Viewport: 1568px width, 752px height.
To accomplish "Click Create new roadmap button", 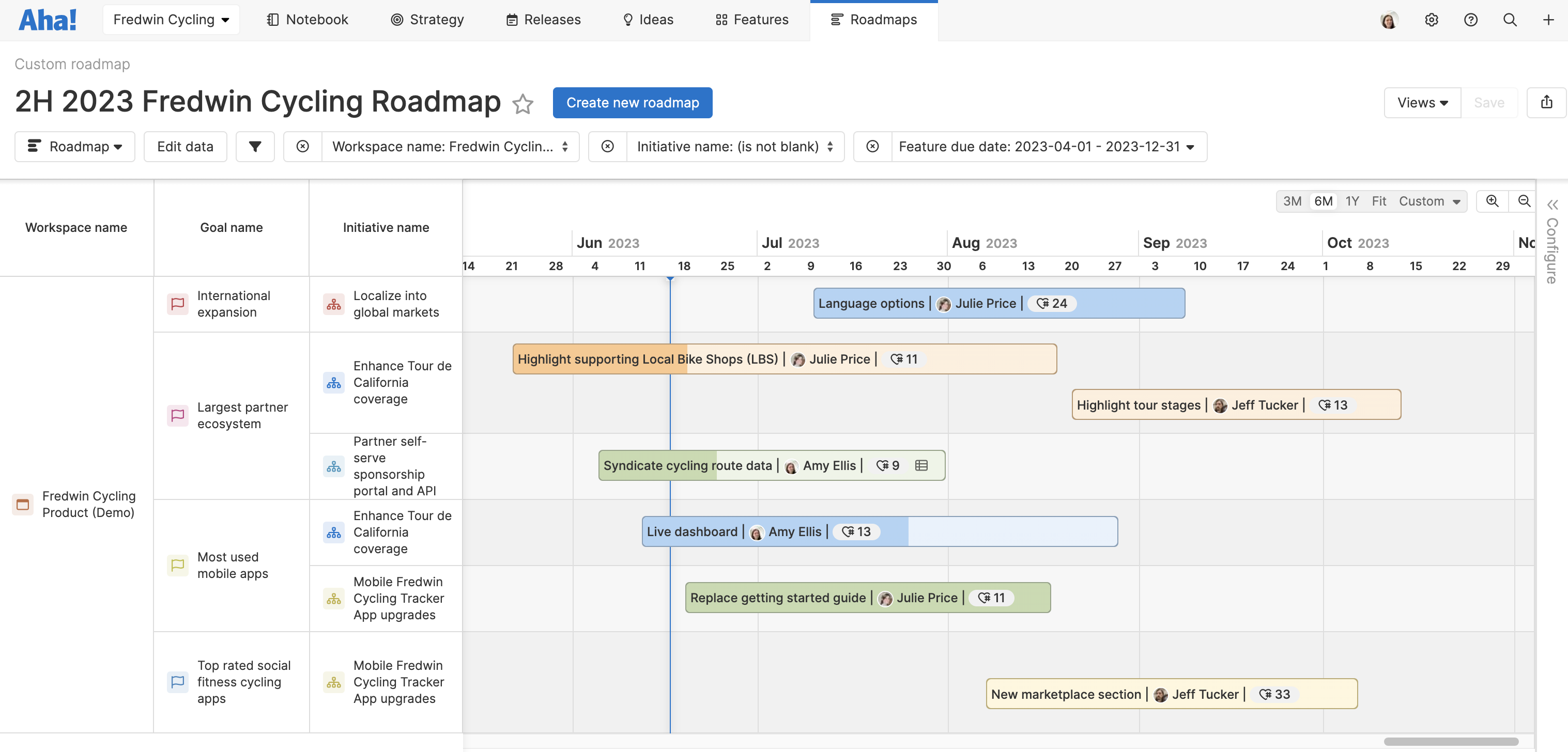I will (x=633, y=103).
